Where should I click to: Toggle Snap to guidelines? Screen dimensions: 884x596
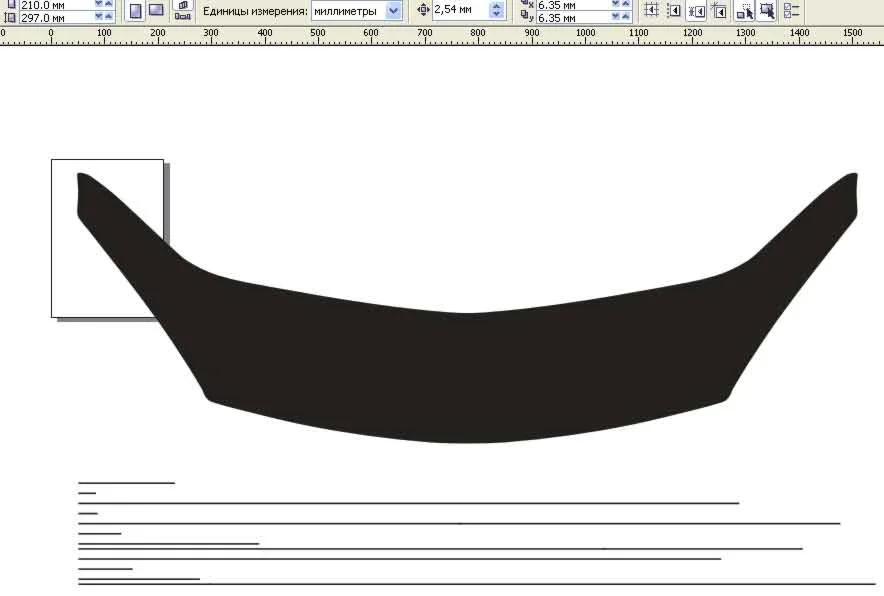674,11
